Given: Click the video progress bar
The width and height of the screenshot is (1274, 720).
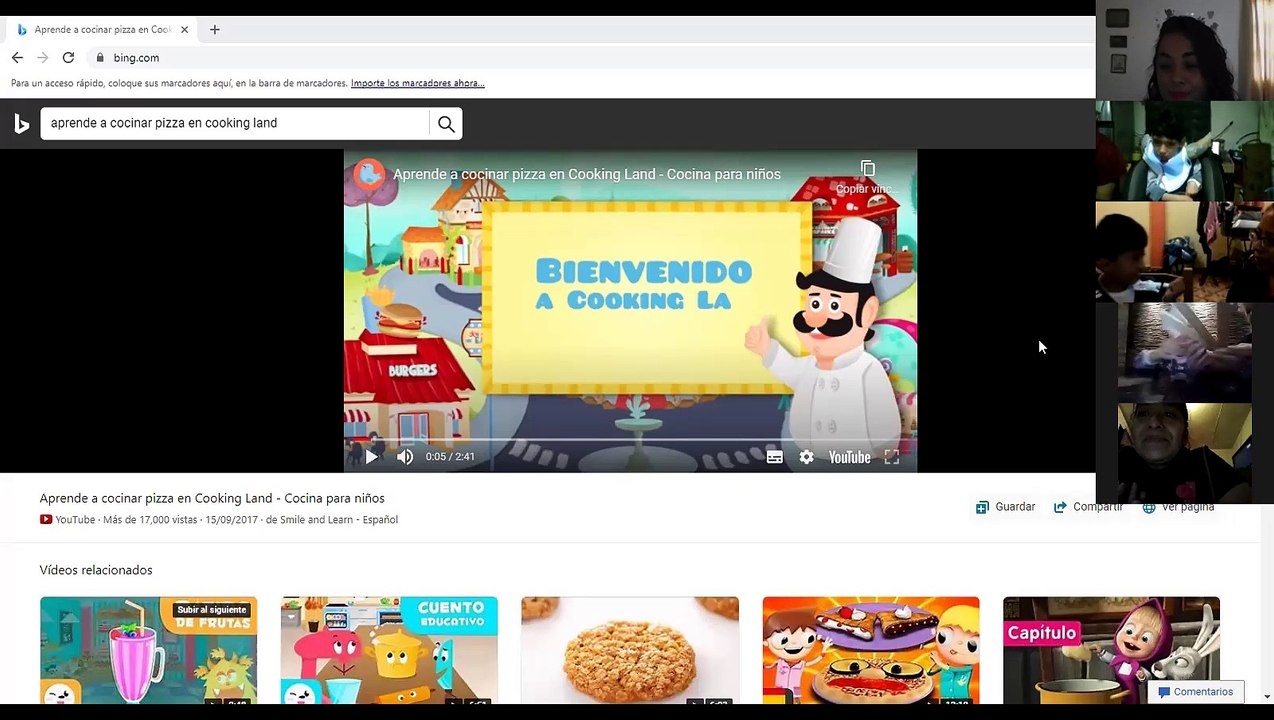Looking at the screenshot, I should (x=630, y=439).
